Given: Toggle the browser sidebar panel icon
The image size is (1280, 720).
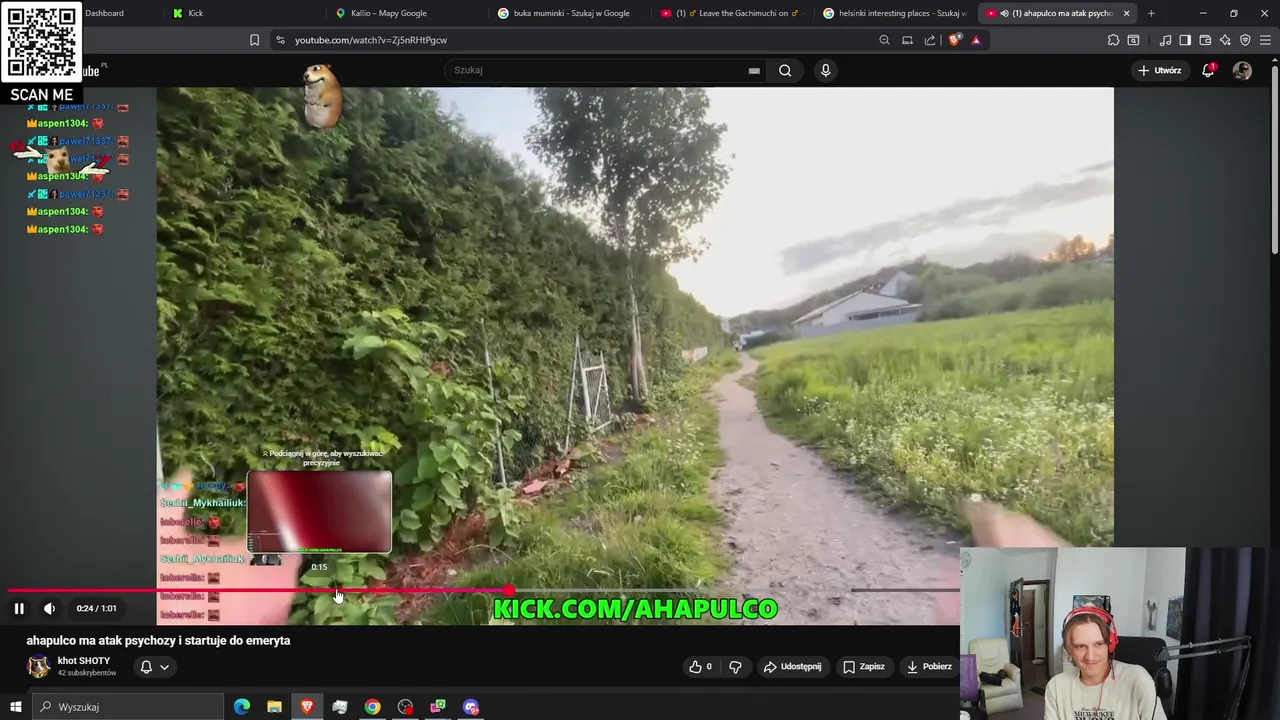Looking at the screenshot, I should pos(1185,40).
